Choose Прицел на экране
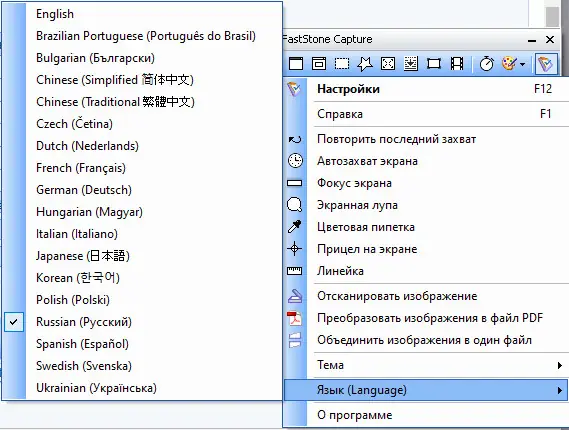This screenshot has height=430, width=569. [426, 249]
